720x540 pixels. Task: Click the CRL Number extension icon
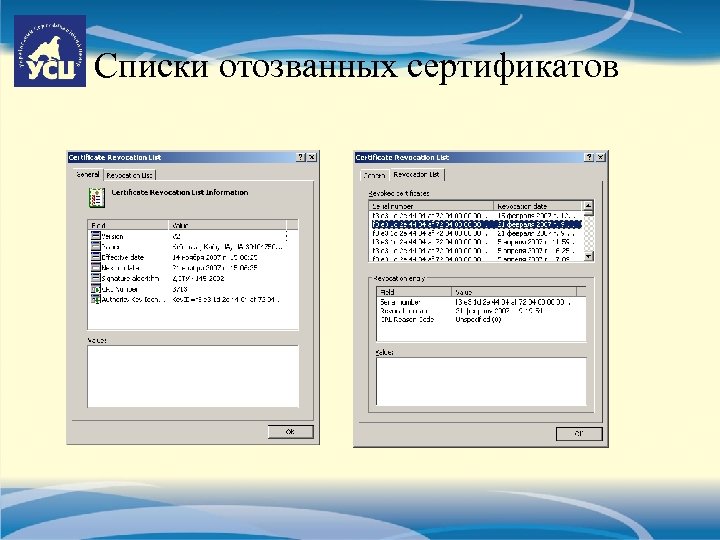(96, 289)
